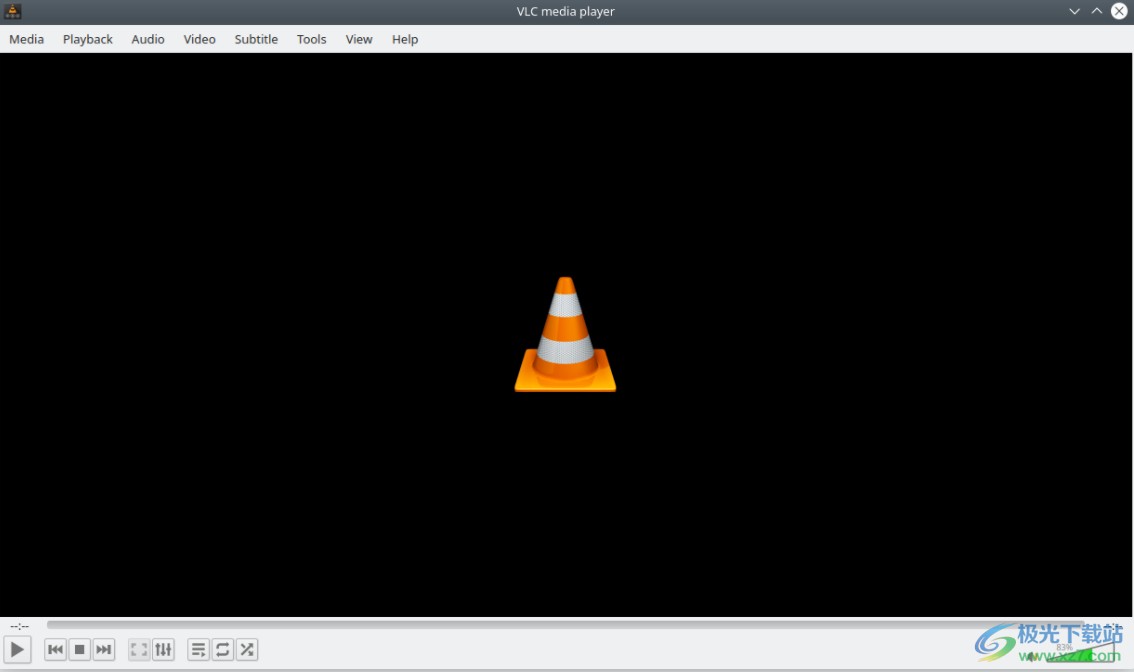The width and height of the screenshot is (1134, 672).
Task: Click the VLC cone title bar icon
Action: [x=12, y=12]
